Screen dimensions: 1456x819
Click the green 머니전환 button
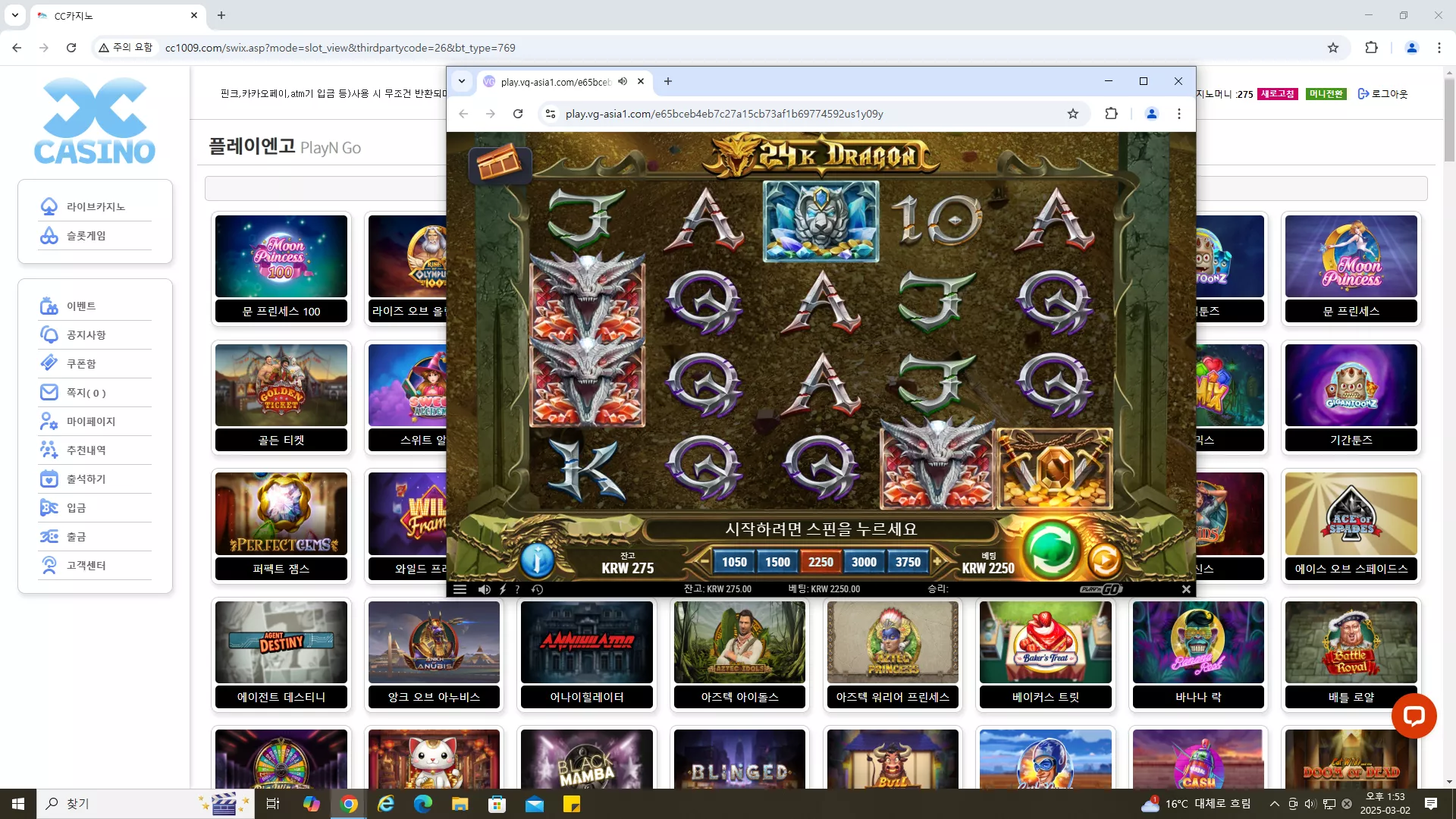click(x=1326, y=94)
